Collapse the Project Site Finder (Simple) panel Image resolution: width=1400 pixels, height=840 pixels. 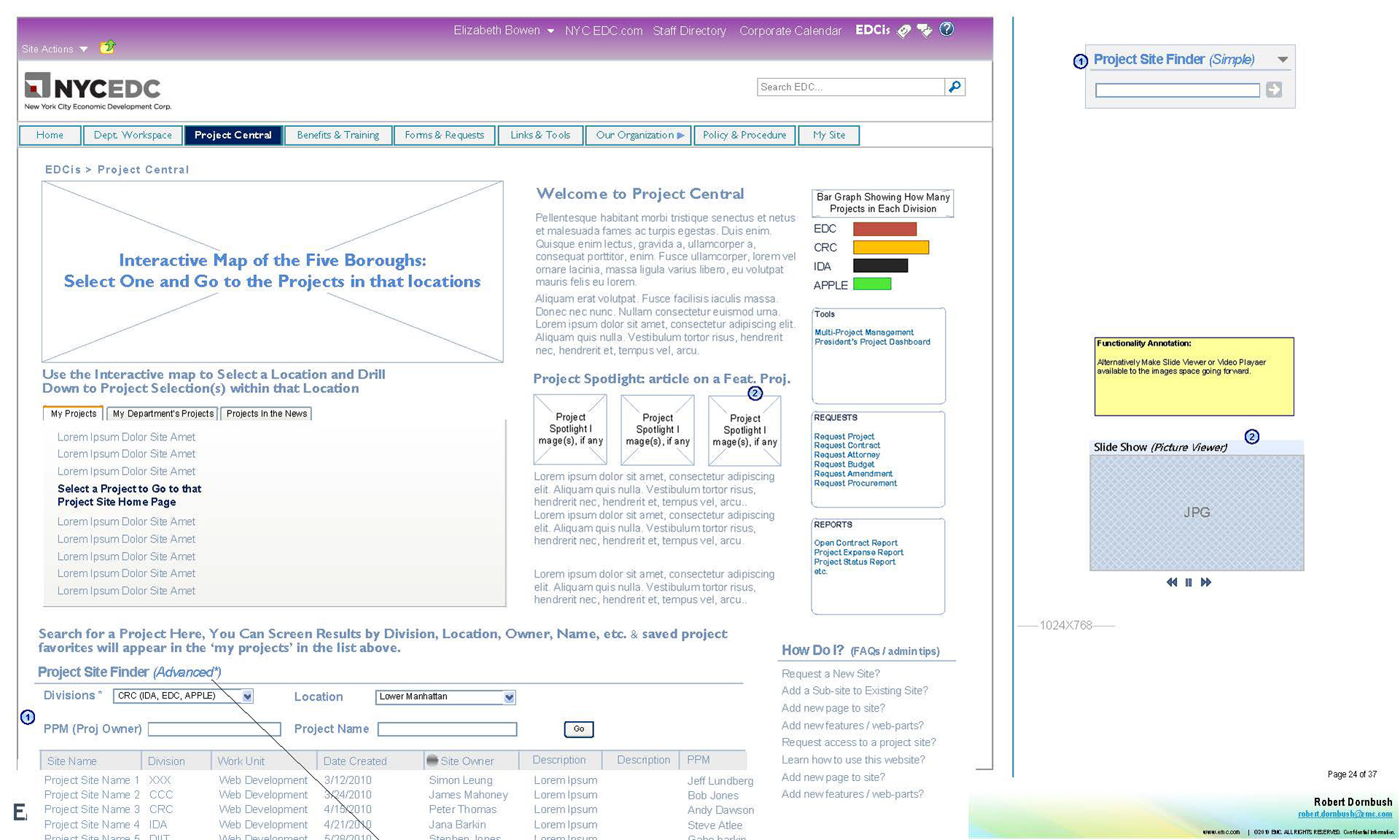[1283, 60]
